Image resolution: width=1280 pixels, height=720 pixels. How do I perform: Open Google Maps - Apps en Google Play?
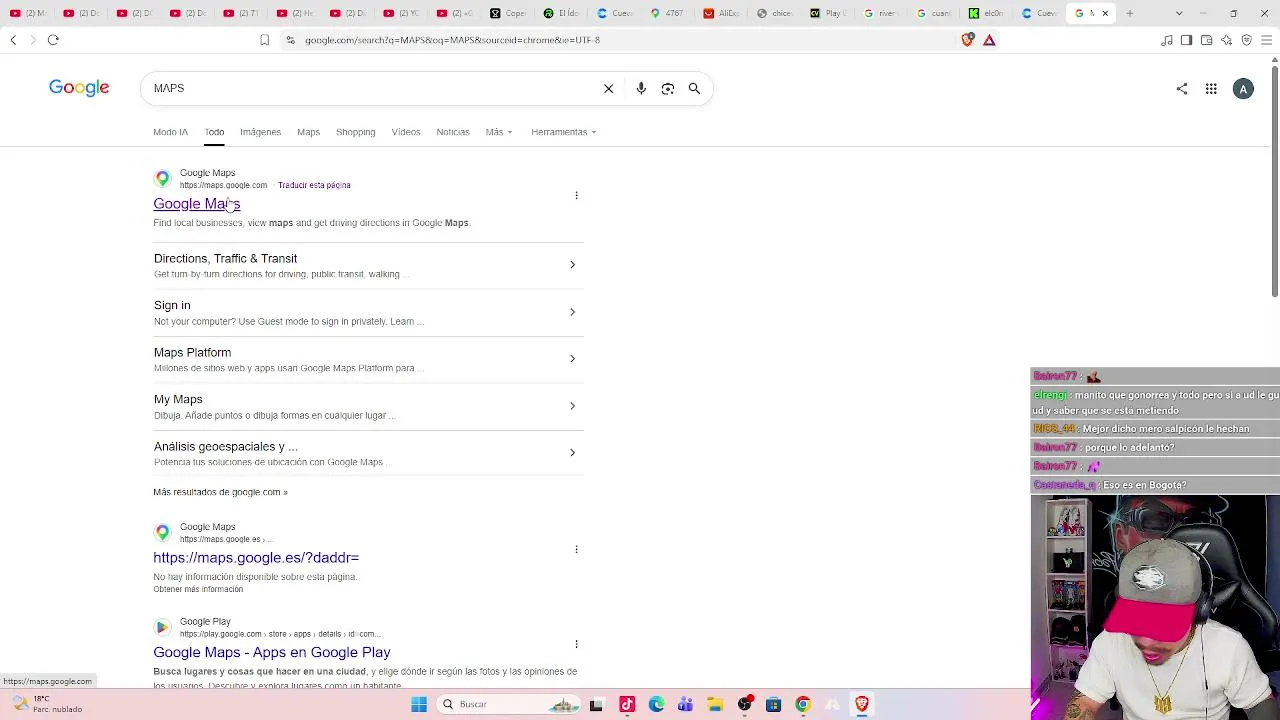272,653
